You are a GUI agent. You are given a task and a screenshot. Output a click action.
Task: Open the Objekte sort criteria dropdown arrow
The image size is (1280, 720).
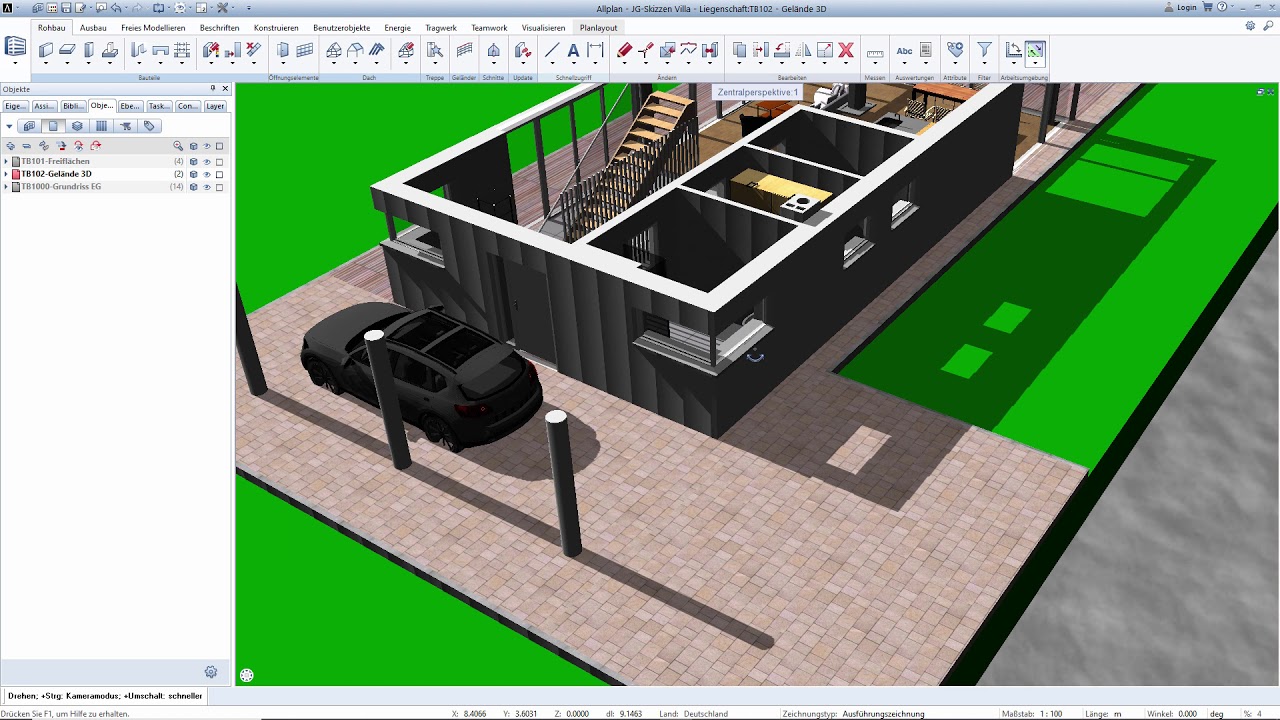pos(9,126)
